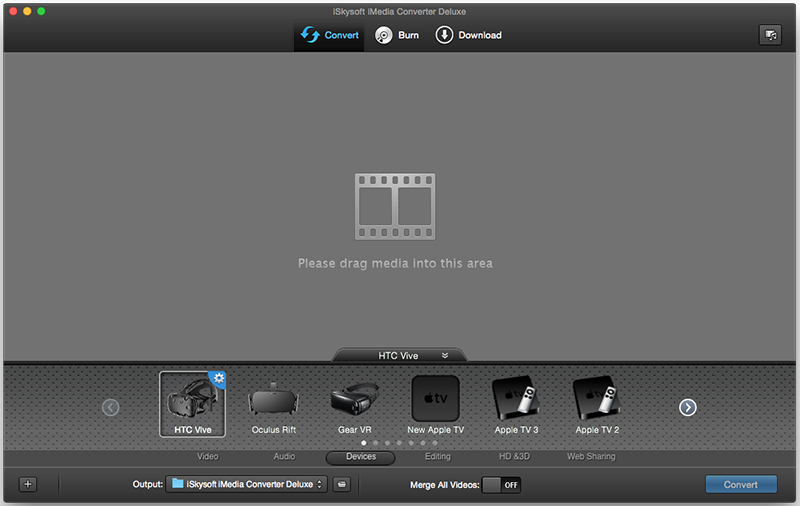
Task: Click the media drop area film icon
Action: click(395, 206)
